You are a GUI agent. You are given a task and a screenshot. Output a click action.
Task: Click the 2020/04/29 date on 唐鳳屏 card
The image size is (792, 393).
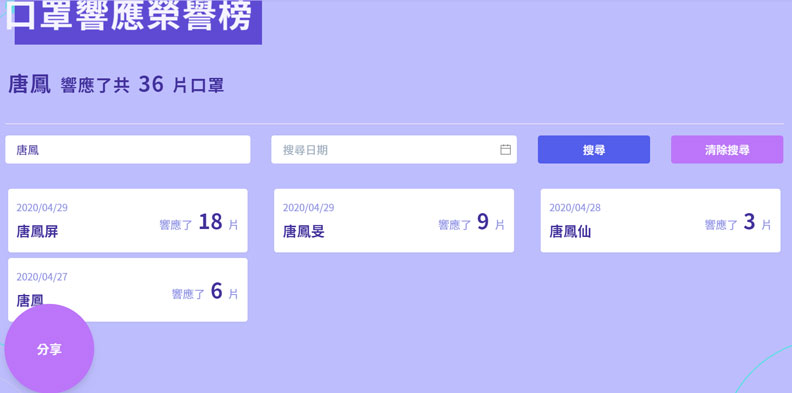[x=42, y=208]
